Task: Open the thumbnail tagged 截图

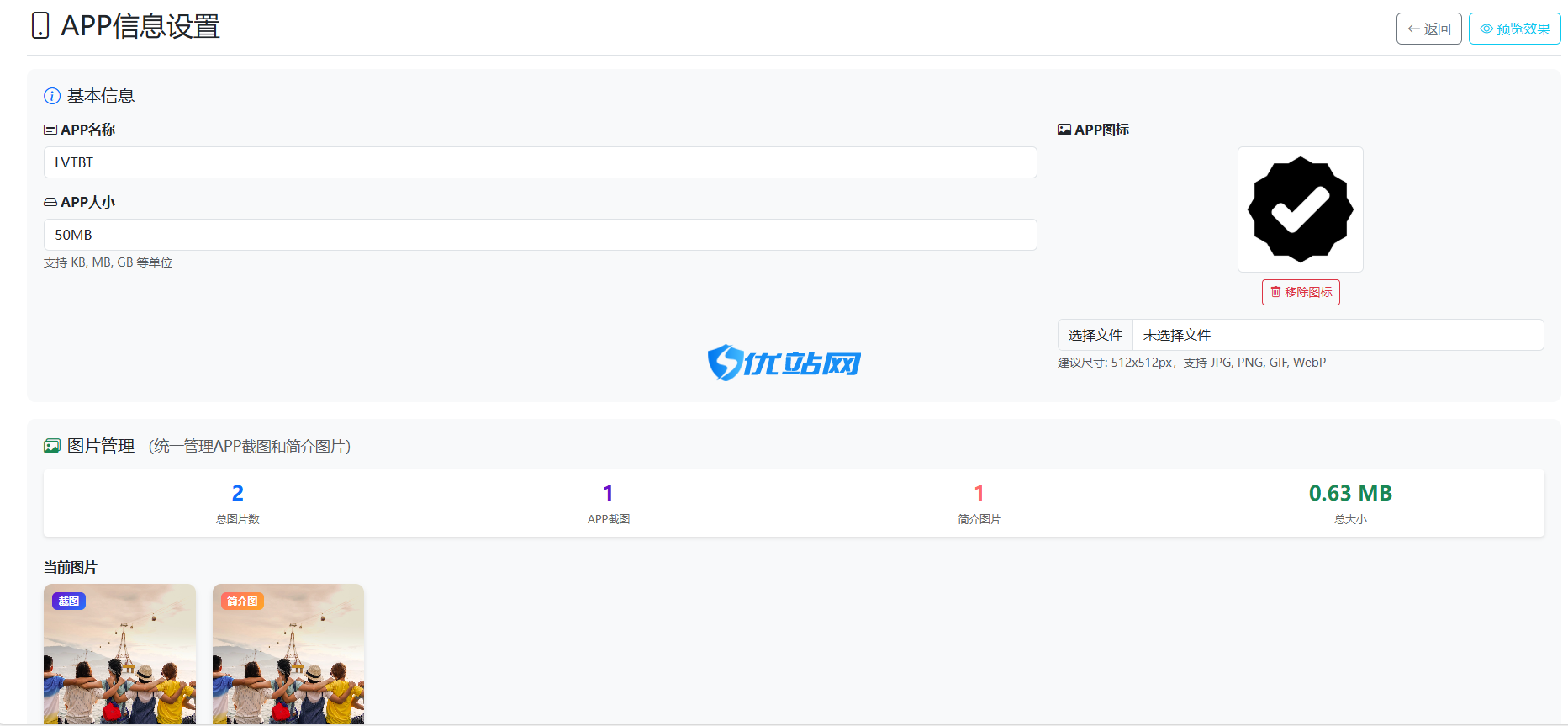Action: point(119,654)
